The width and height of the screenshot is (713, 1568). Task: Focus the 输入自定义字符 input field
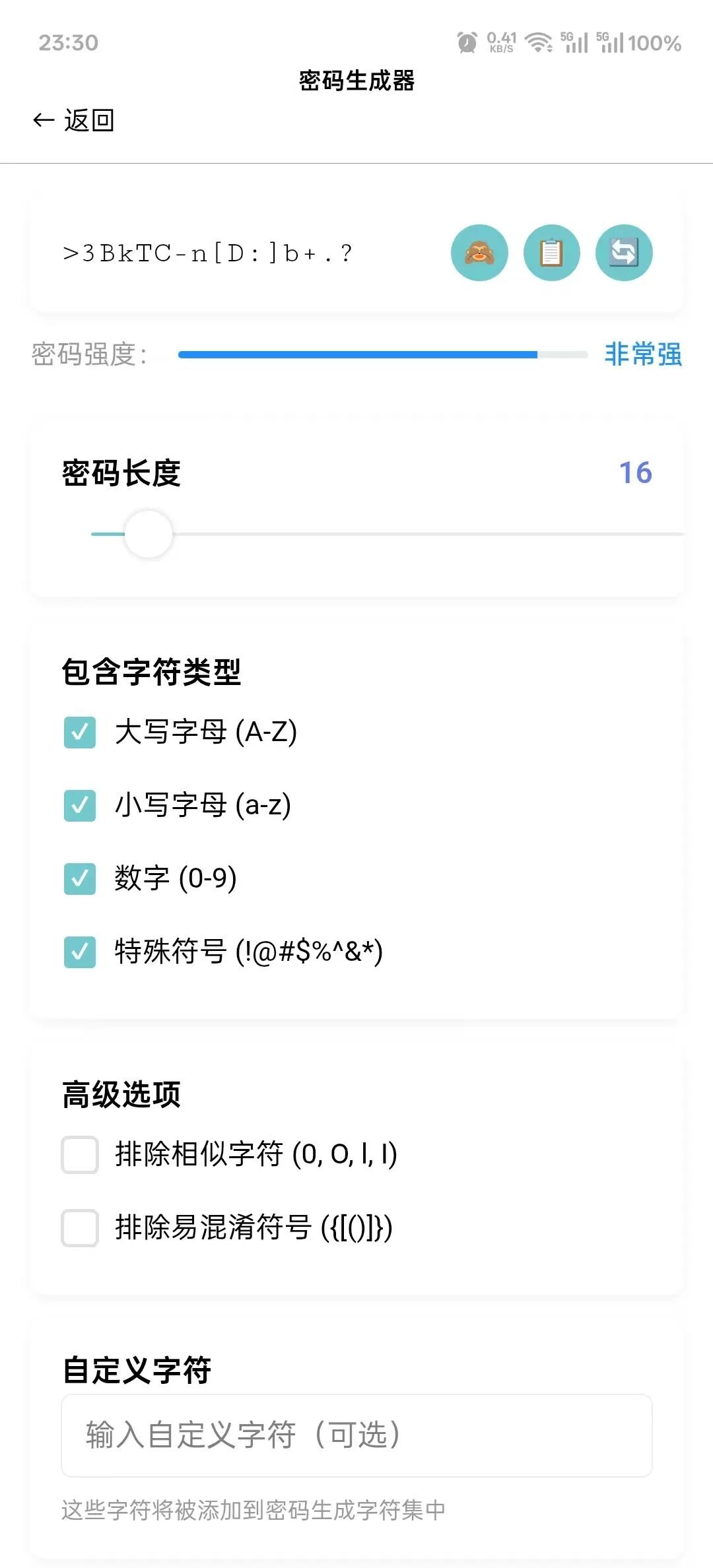pos(356,1435)
